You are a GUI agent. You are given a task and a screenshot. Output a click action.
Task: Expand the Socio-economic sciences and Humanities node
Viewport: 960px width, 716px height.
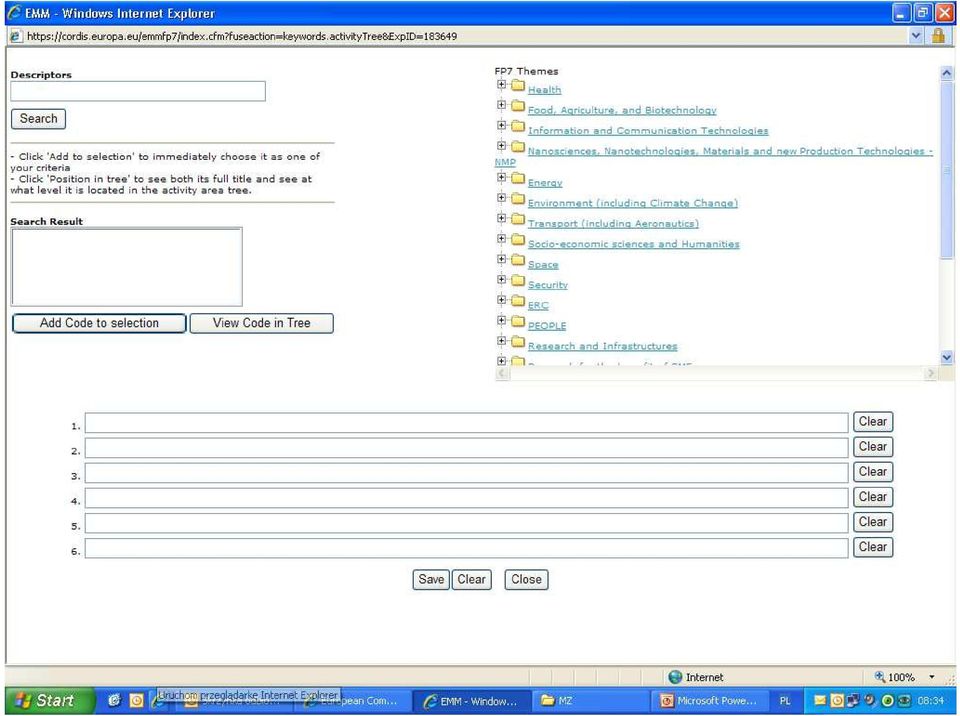(501, 238)
